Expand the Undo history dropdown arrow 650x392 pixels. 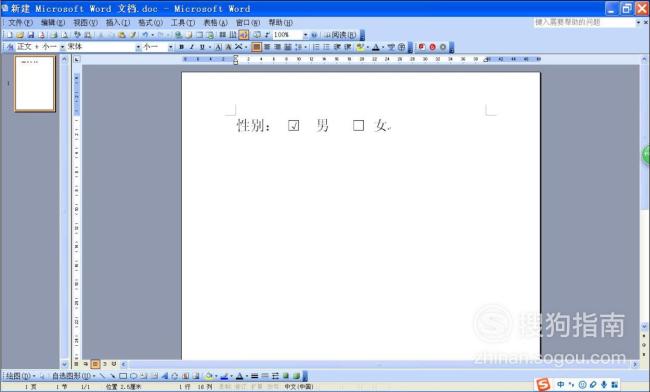tap(152, 35)
